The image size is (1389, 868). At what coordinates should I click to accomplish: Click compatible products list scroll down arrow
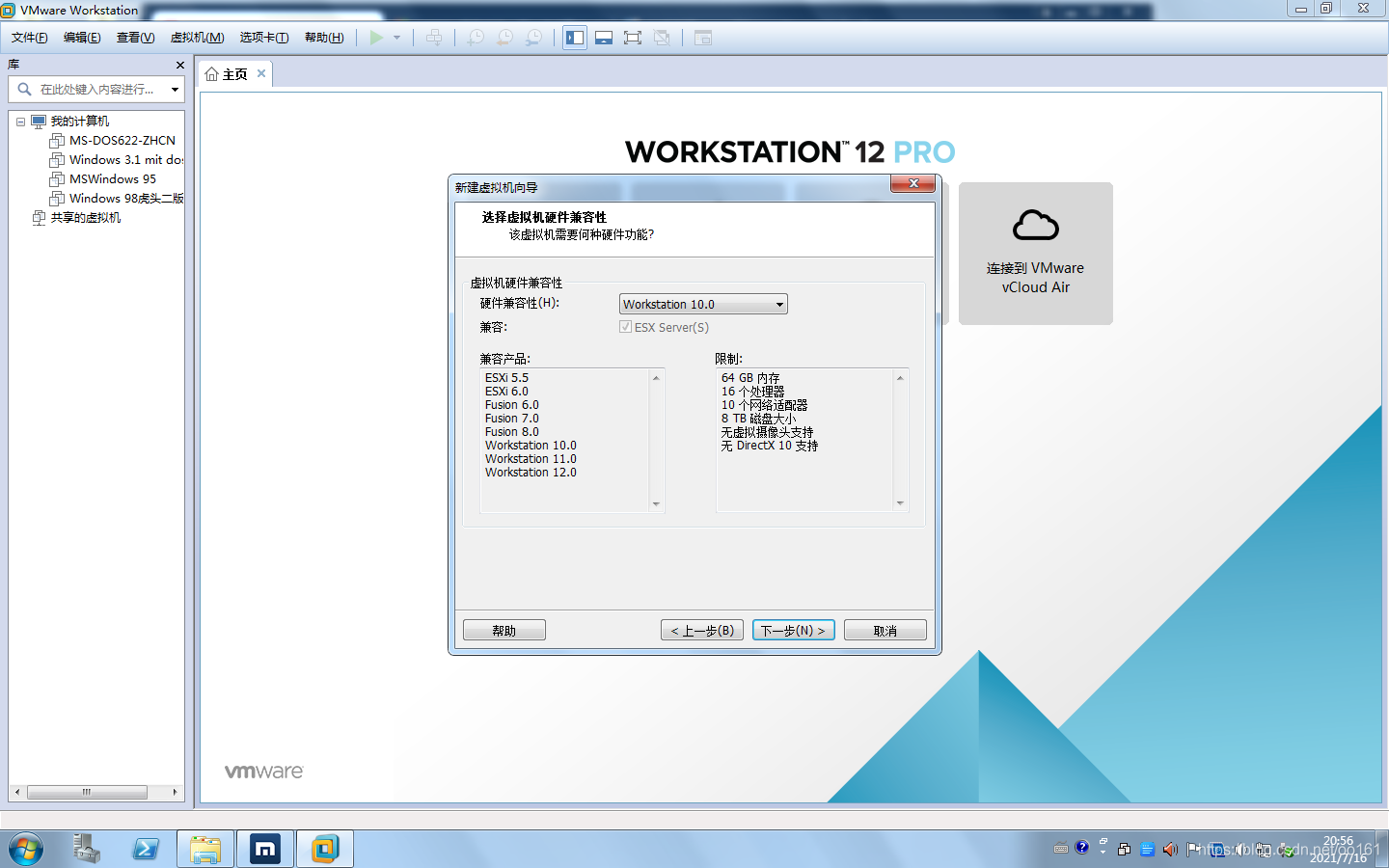click(x=656, y=503)
